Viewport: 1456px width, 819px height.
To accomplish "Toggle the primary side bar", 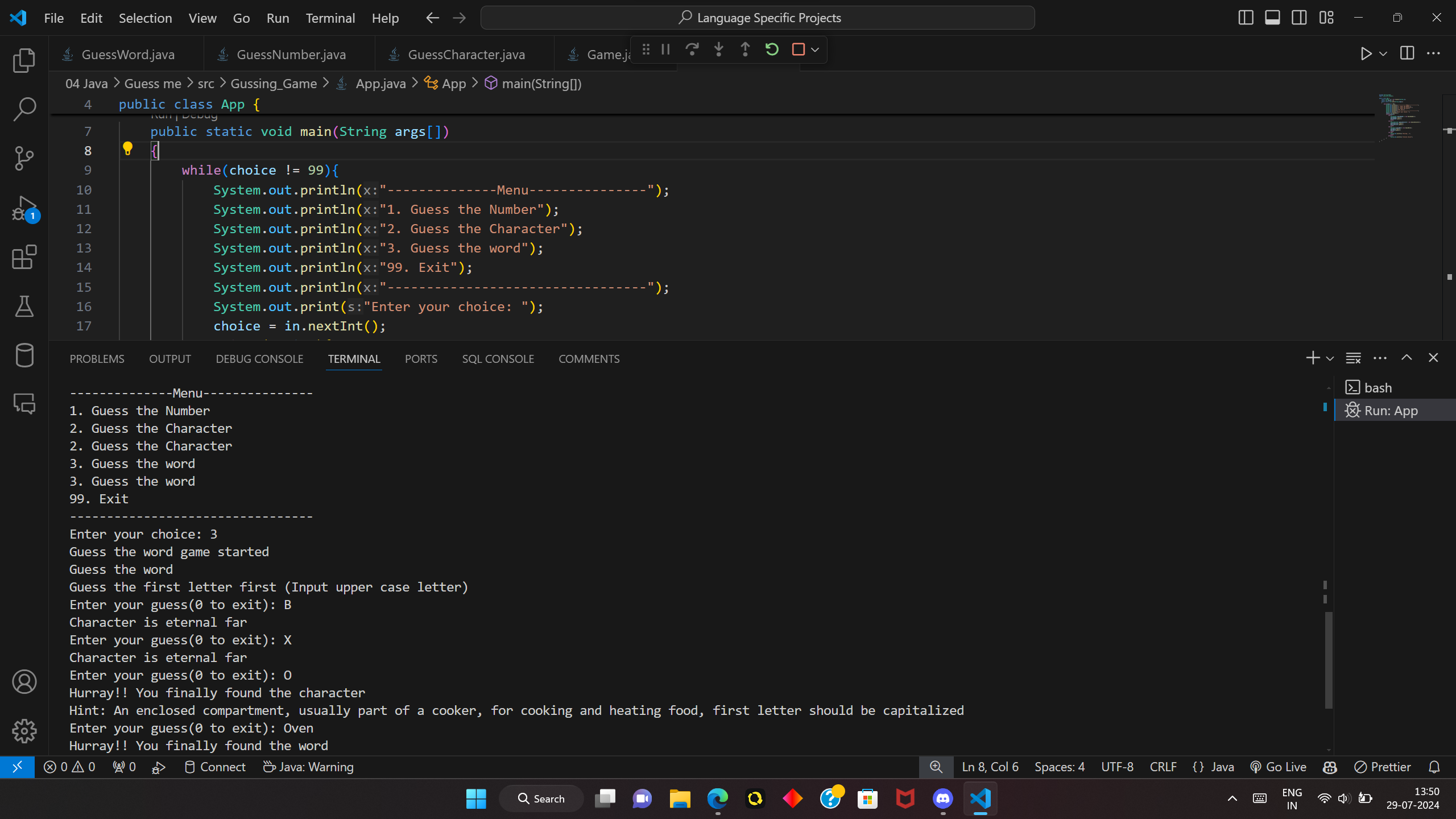I will (1246, 18).
